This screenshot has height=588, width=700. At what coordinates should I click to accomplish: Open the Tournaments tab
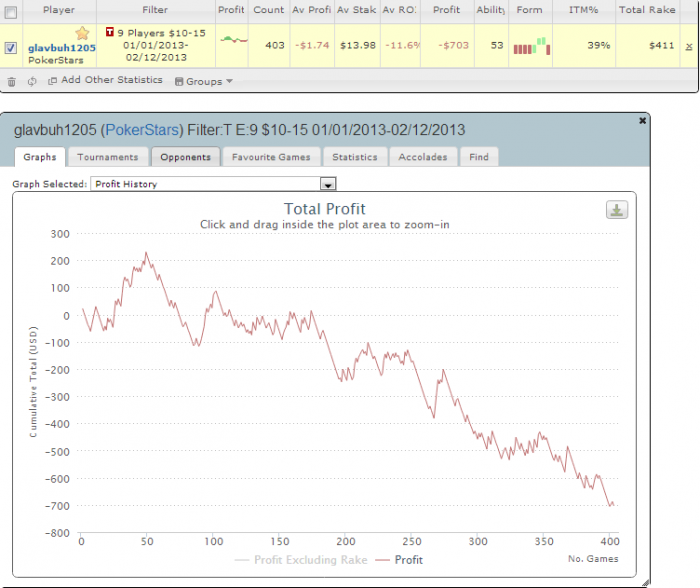[x=108, y=157]
